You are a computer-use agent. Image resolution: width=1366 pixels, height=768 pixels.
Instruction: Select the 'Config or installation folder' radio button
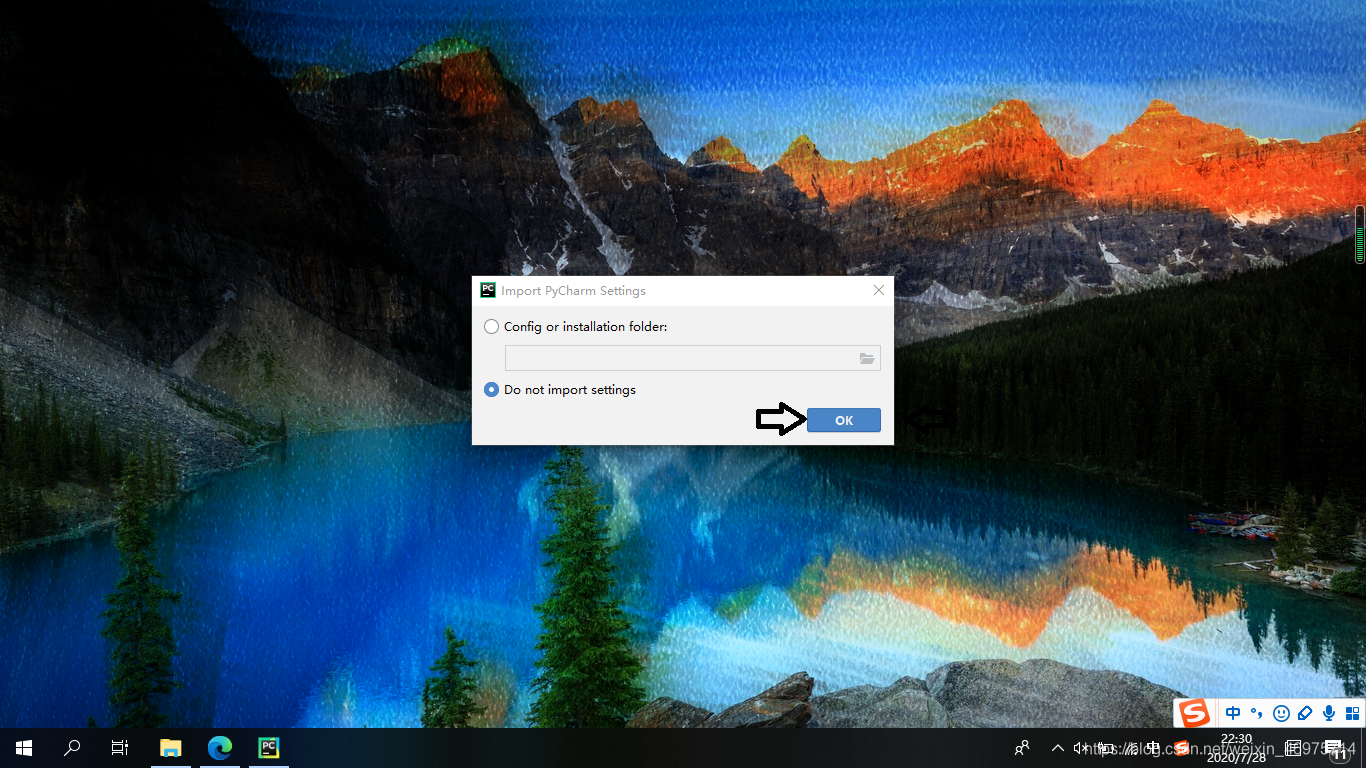click(491, 327)
